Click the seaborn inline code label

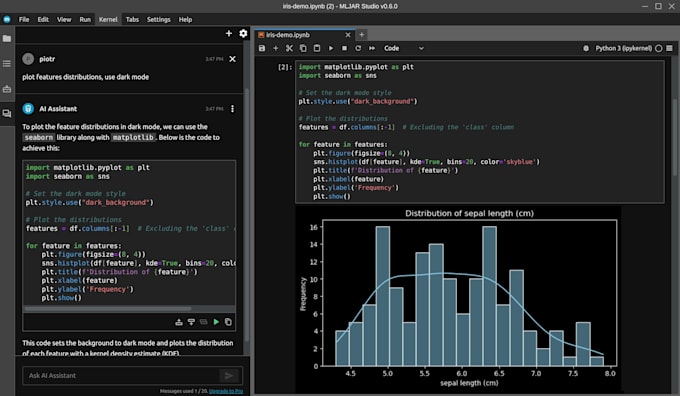(x=39, y=137)
